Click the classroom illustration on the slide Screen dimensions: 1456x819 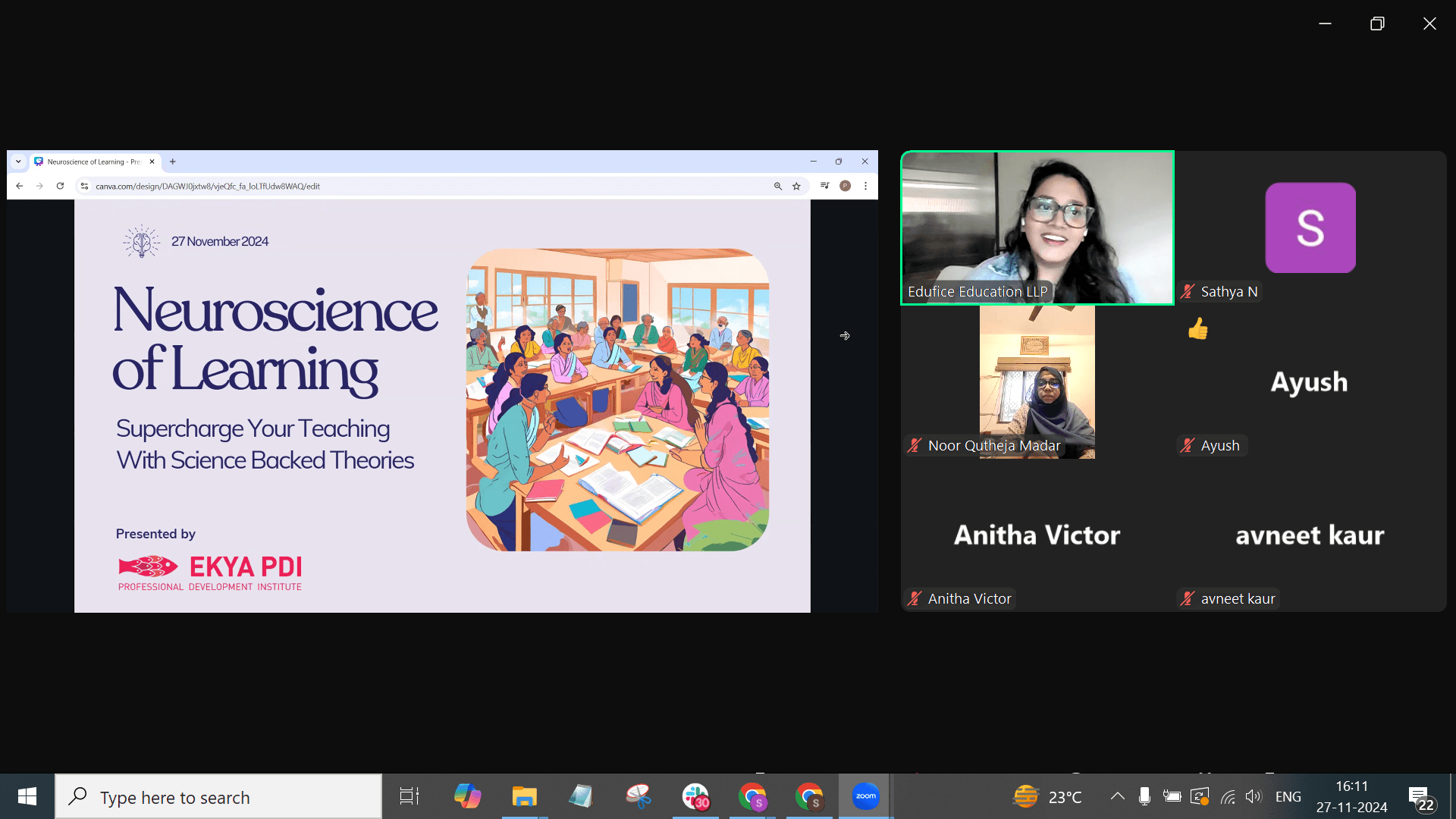(x=617, y=400)
